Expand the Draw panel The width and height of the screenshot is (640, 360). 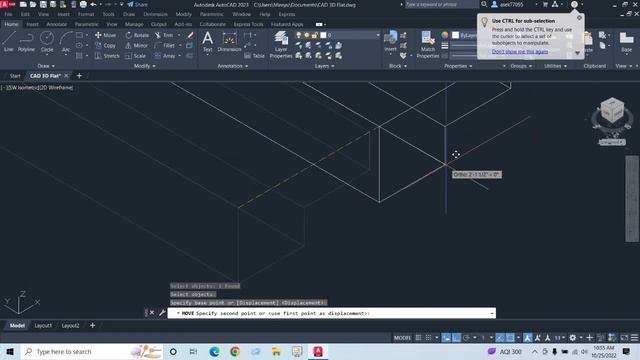tap(46, 66)
